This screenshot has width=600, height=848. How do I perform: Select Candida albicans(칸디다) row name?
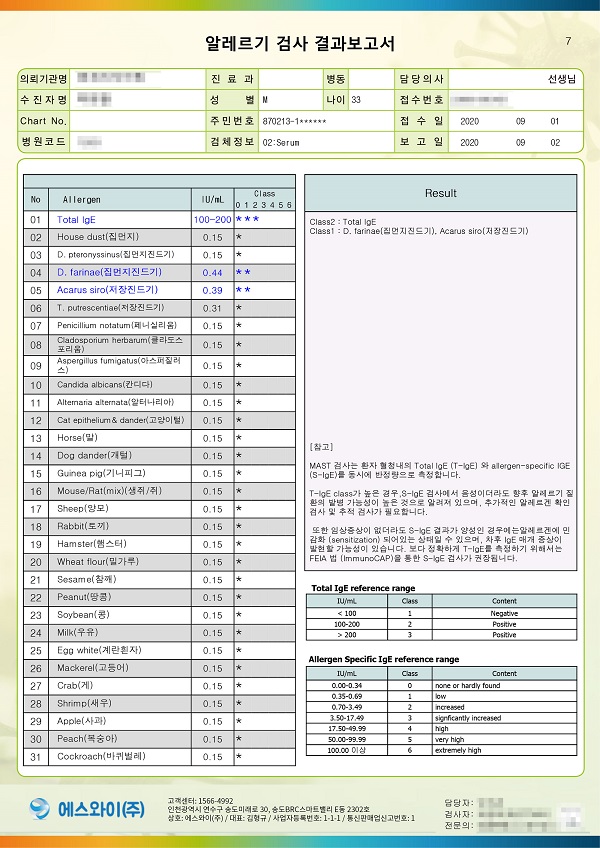point(105,385)
